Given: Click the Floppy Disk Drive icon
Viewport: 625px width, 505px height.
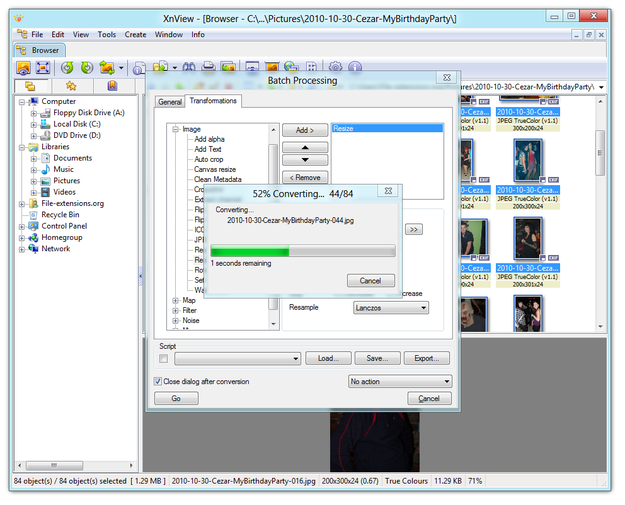Looking at the screenshot, I should click(45, 113).
